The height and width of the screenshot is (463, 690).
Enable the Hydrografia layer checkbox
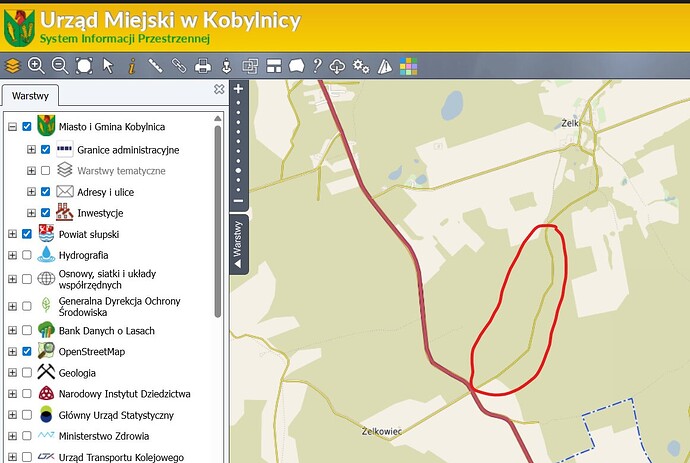click(27, 255)
